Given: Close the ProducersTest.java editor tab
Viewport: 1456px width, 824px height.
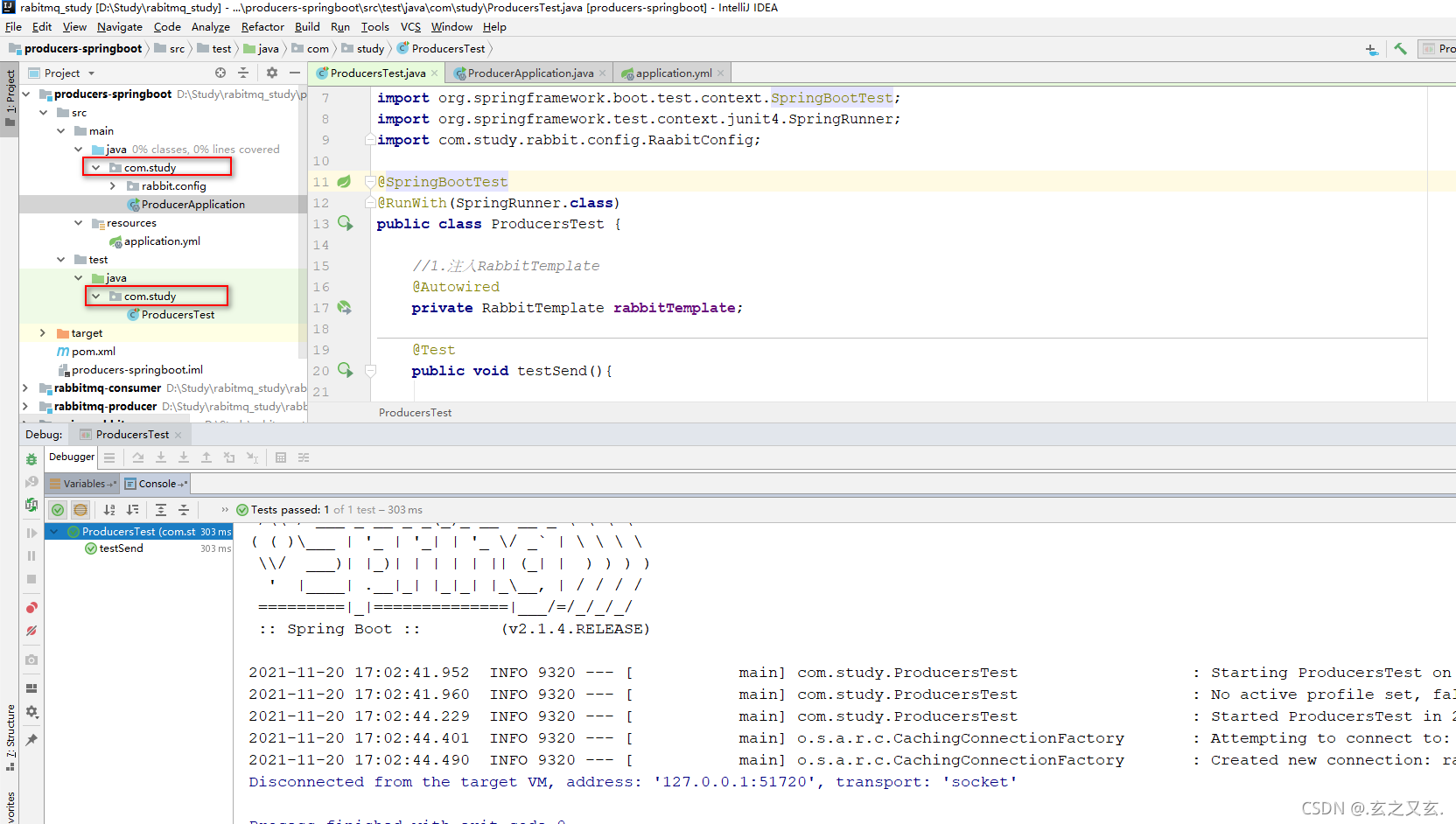Looking at the screenshot, I should [x=435, y=73].
